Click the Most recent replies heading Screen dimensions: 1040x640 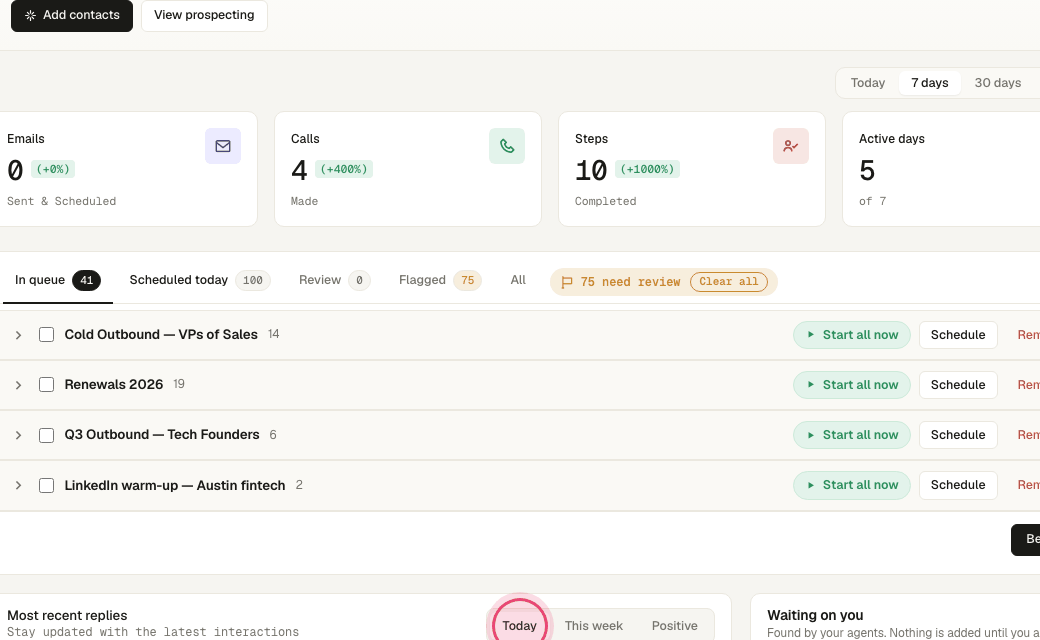click(67, 615)
